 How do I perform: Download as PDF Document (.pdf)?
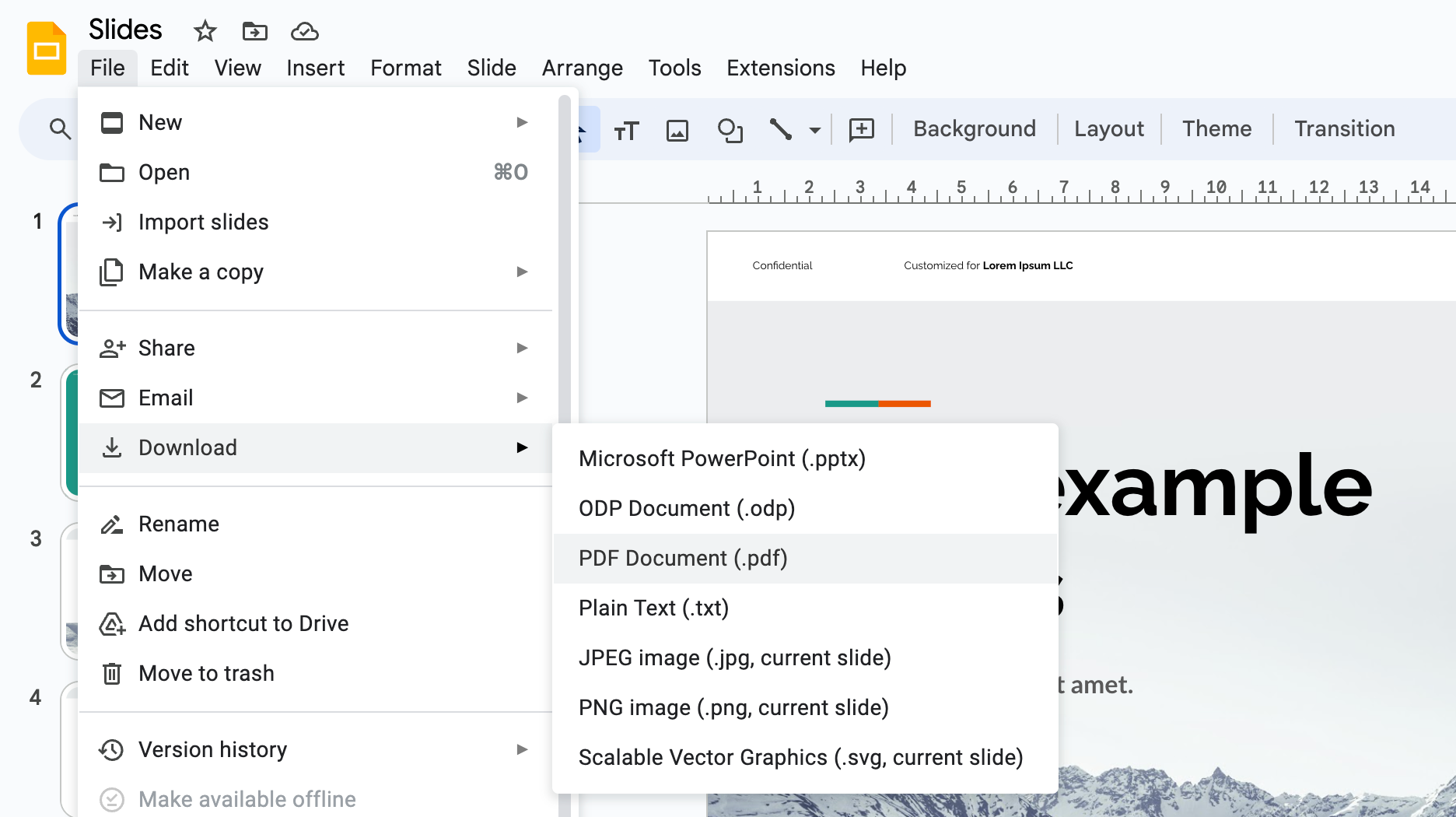[x=805, y=559]
